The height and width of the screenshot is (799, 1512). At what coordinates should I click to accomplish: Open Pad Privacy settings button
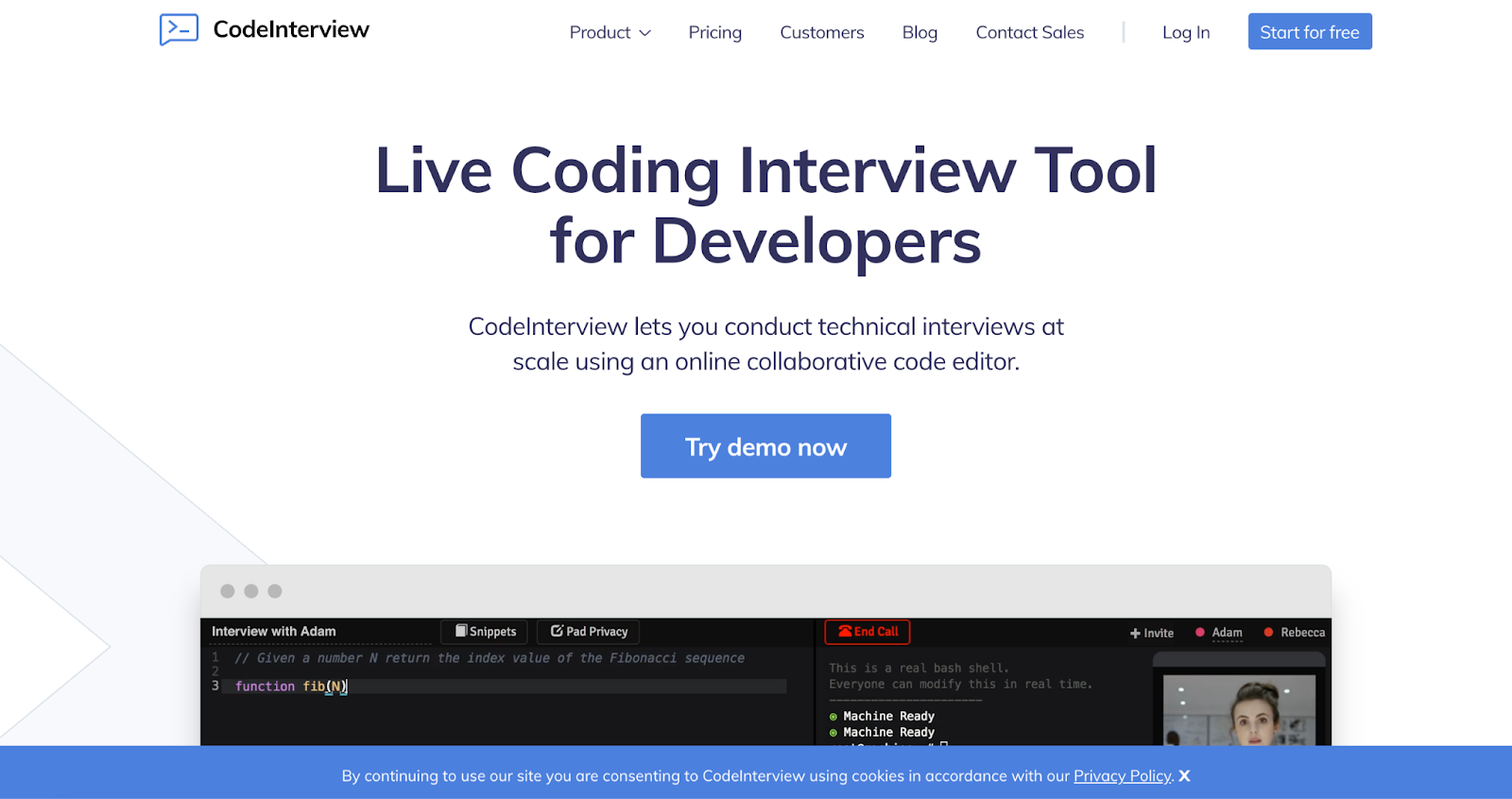[x=589, y=632]
